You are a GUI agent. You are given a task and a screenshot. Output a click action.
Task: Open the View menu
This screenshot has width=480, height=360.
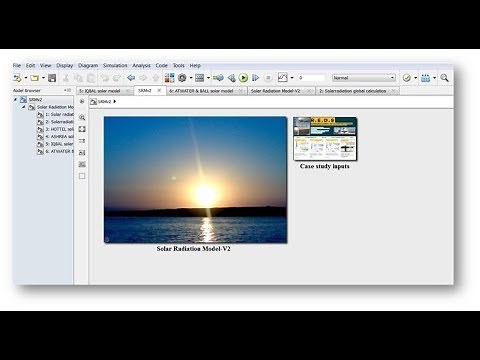45,65
